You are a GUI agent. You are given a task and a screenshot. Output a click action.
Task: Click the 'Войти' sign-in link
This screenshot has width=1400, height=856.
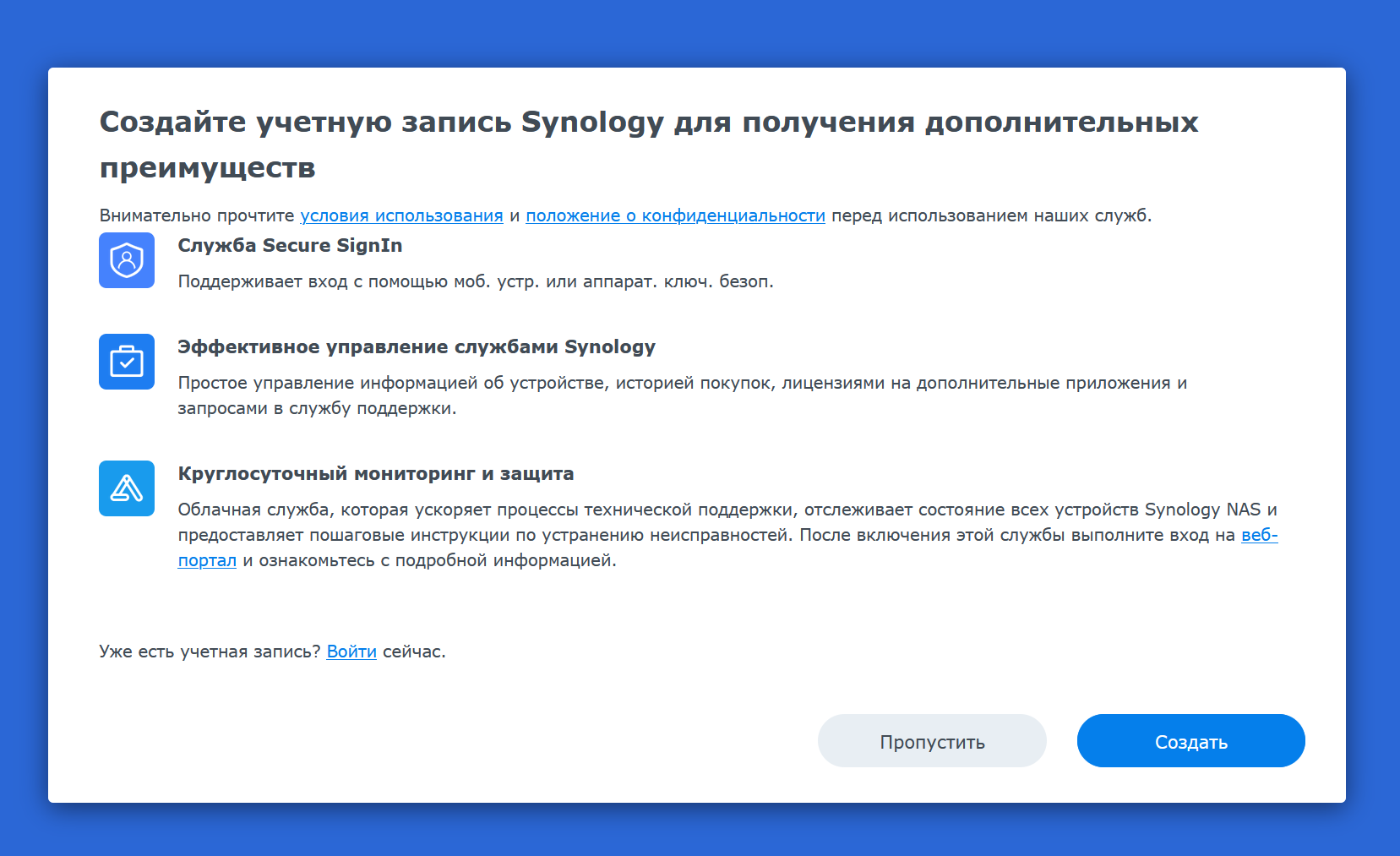click(351, 652)
